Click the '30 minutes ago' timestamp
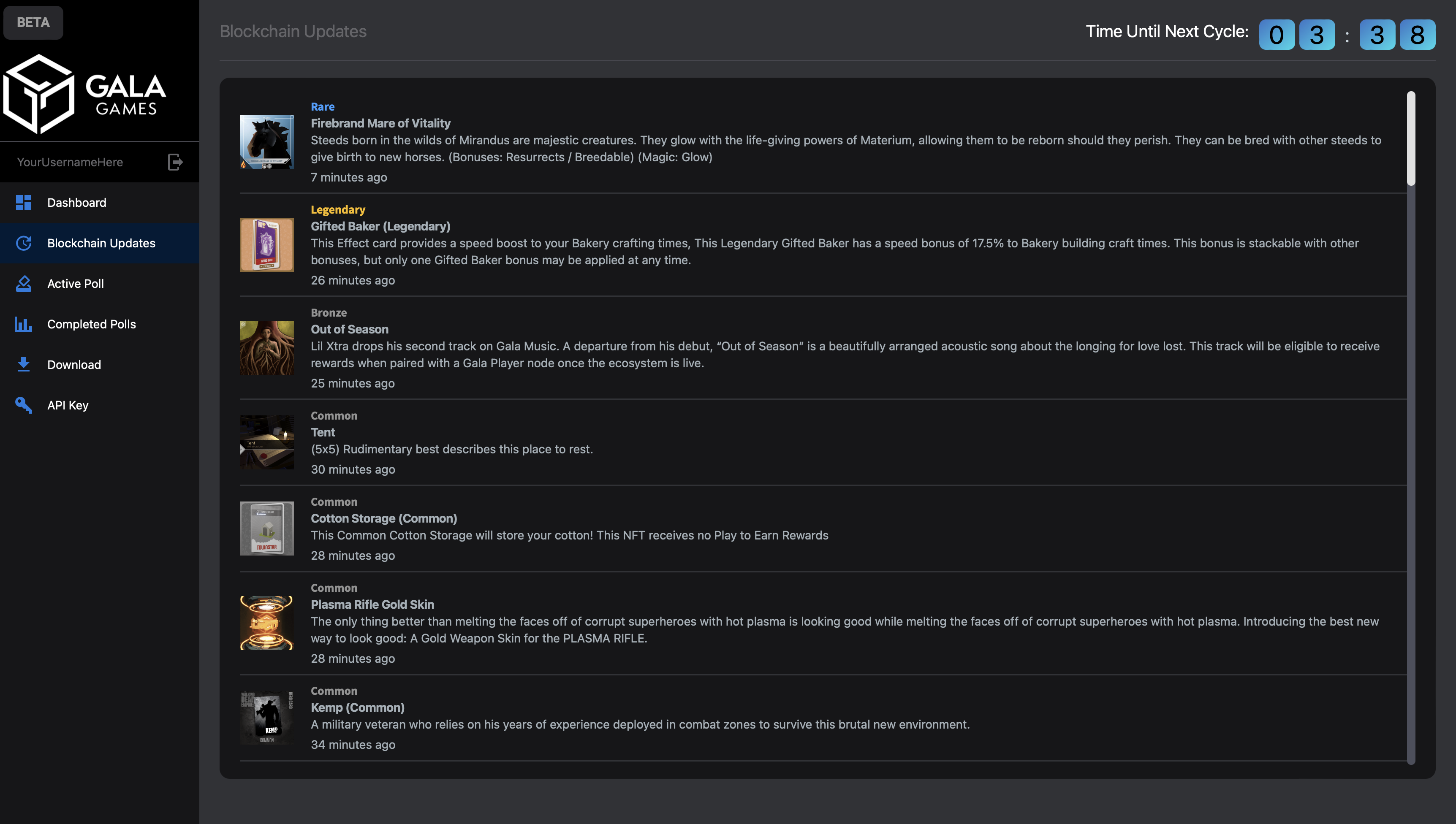This screenshot has height=824, width=1456. tap(353, 469)
